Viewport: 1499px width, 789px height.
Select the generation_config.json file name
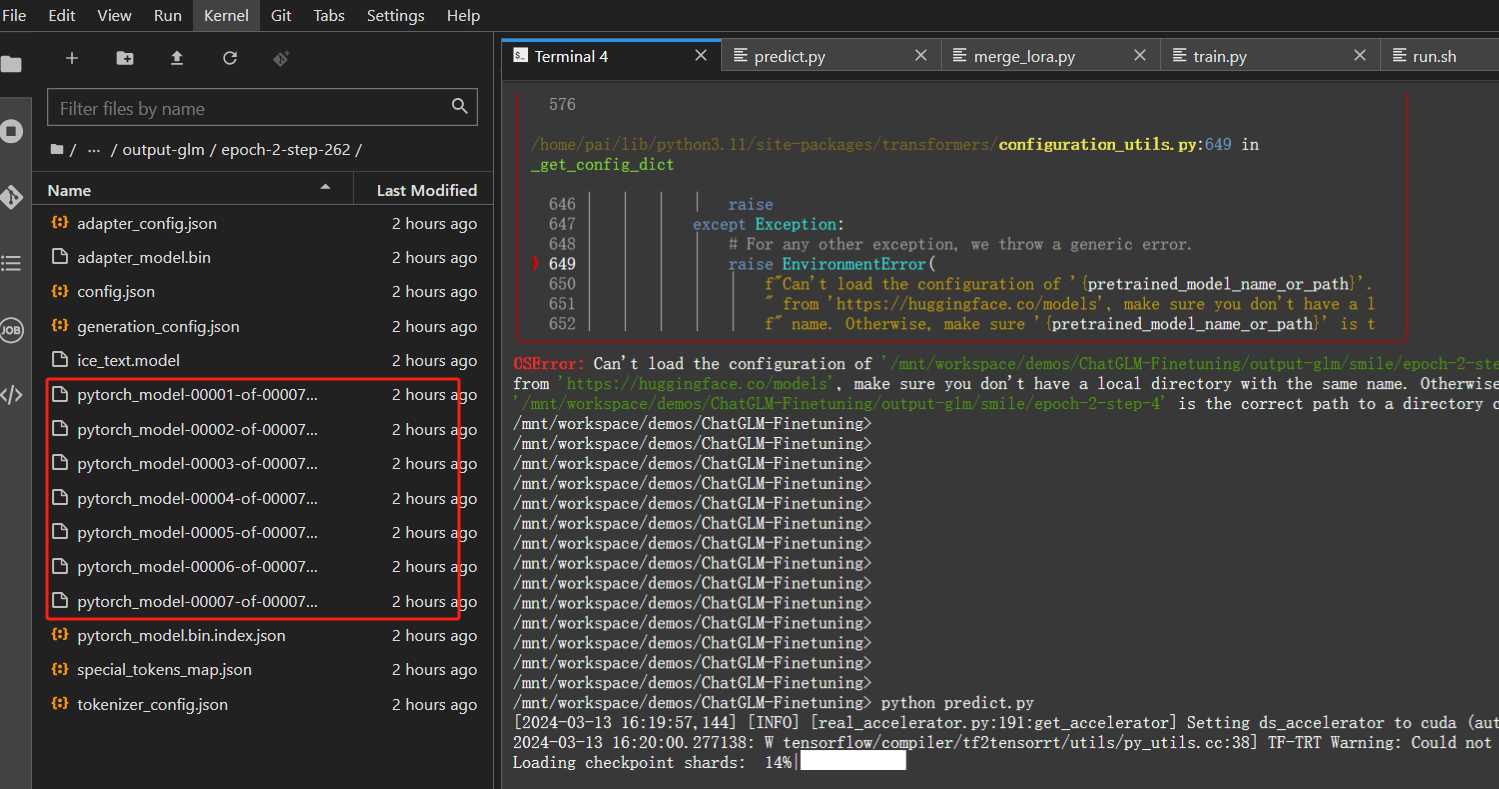[x=158, y=326]
